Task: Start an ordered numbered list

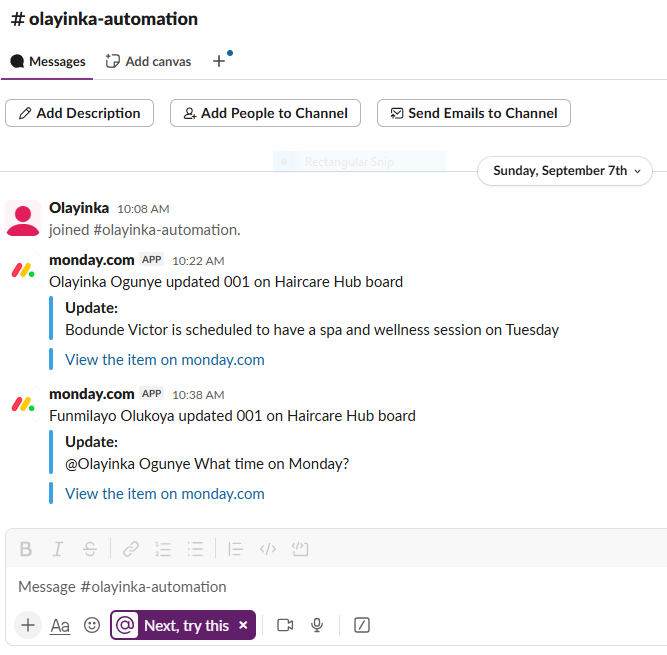Action: (163, 549)
